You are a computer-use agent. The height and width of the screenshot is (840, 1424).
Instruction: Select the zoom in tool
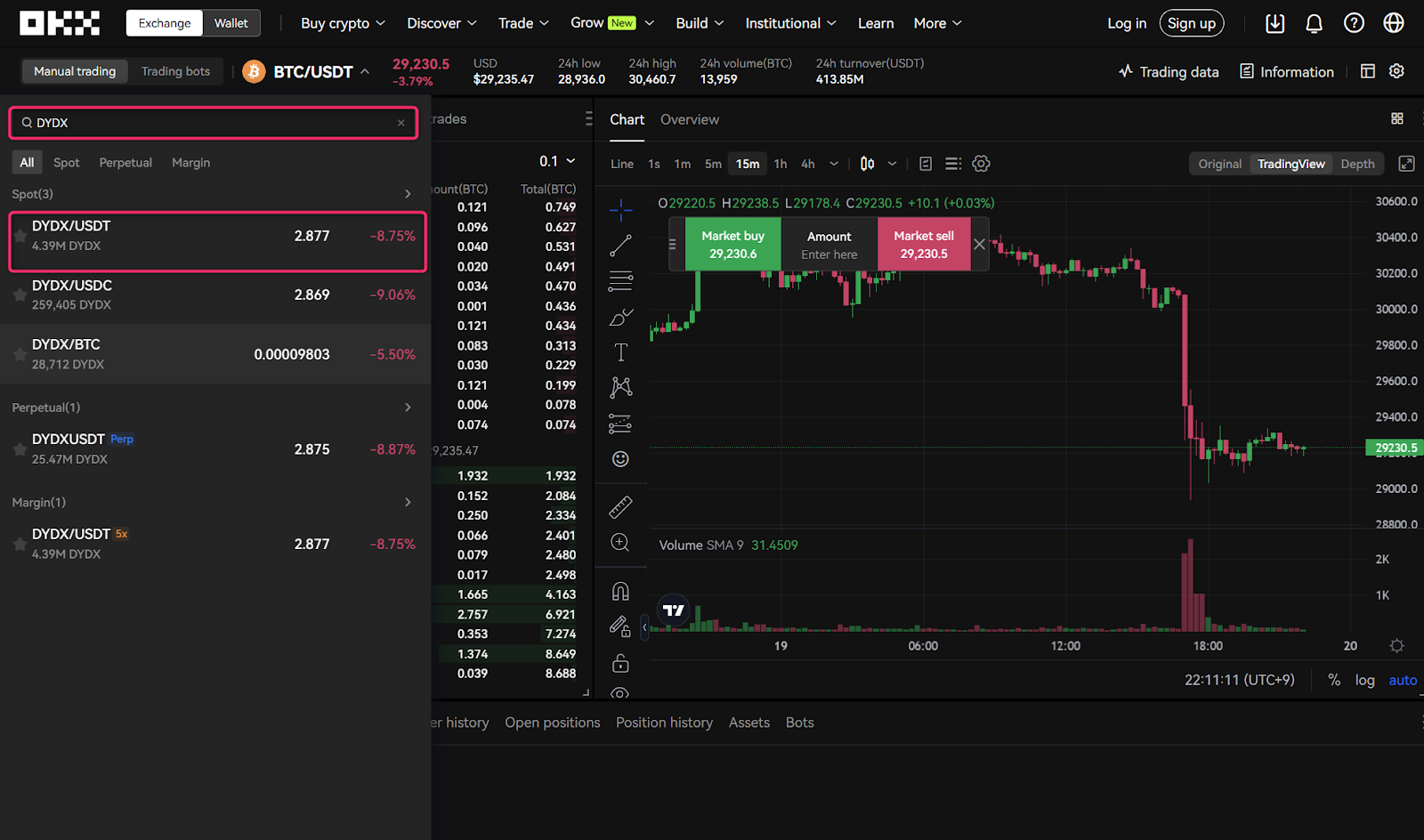pos(620,543)
